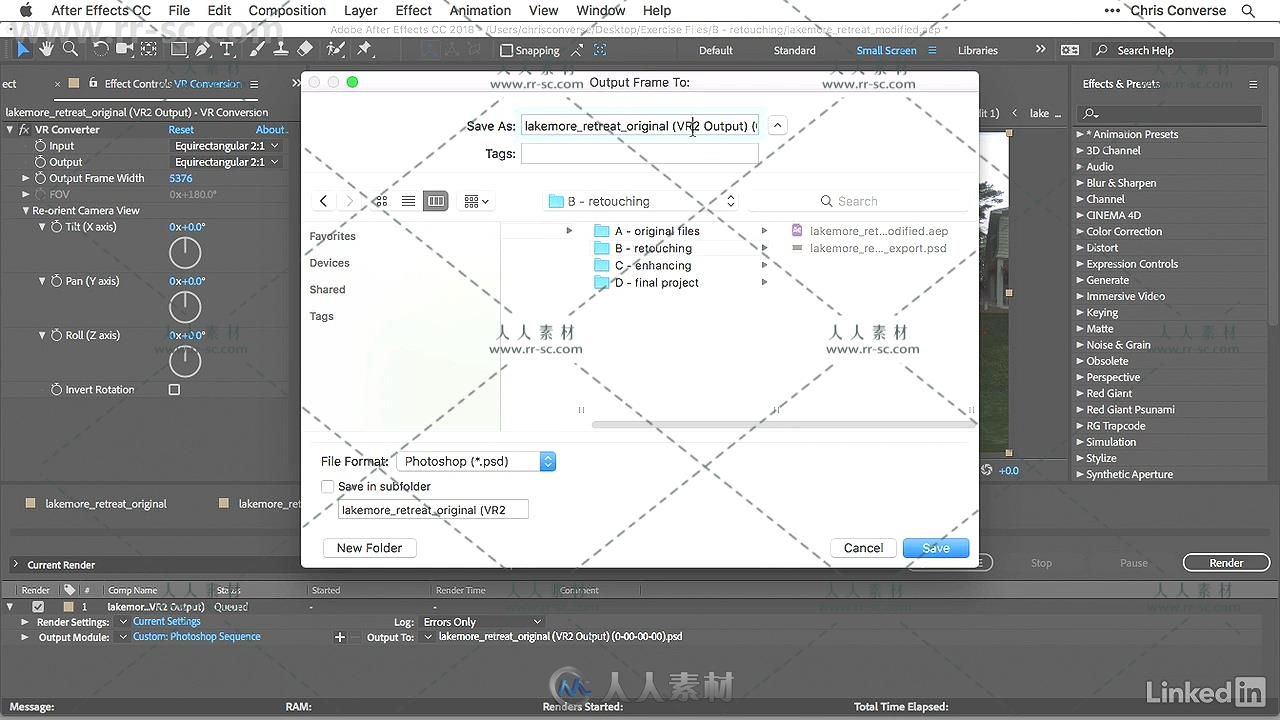Select the Clone Stamp tool
Viewport: 1280px width, 720px height.
281,49
